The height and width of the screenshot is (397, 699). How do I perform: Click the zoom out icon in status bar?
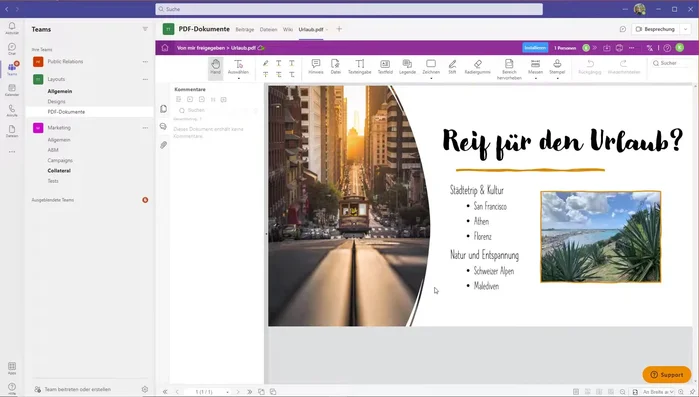pos(622,392)
